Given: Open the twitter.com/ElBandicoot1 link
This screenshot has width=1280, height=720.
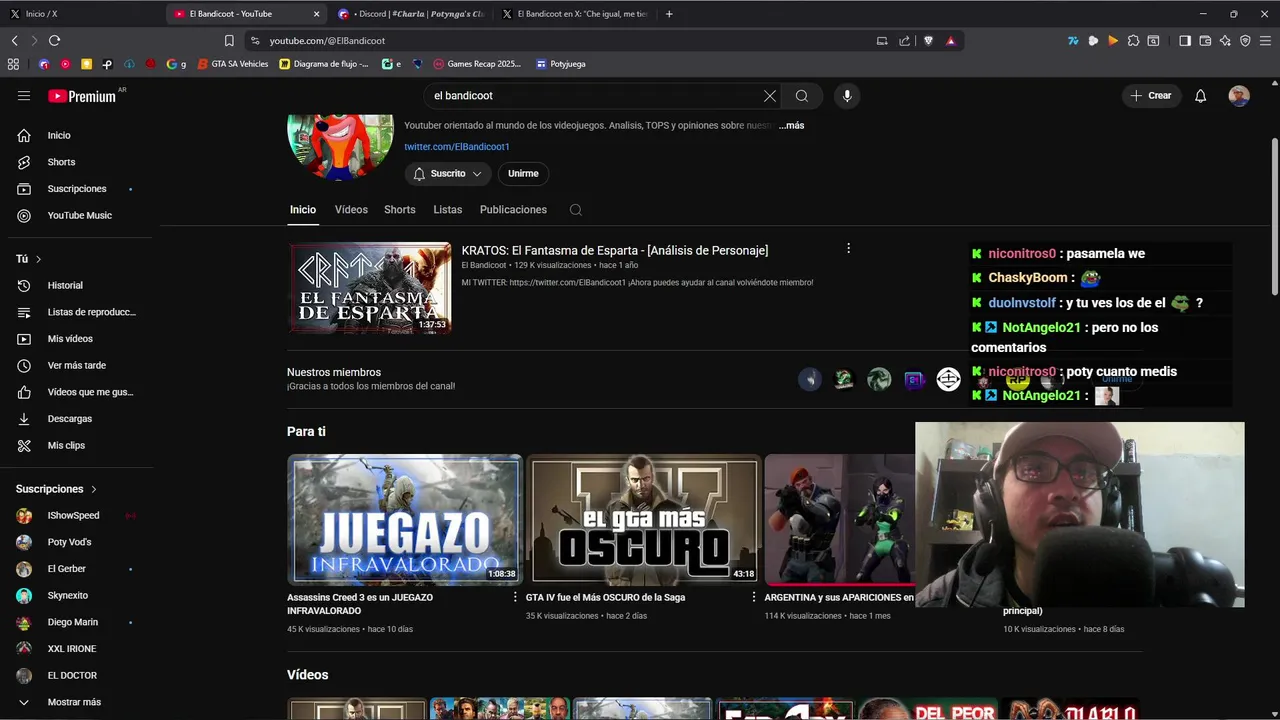Looking at the screenshot, I should (x=457, y=147).
